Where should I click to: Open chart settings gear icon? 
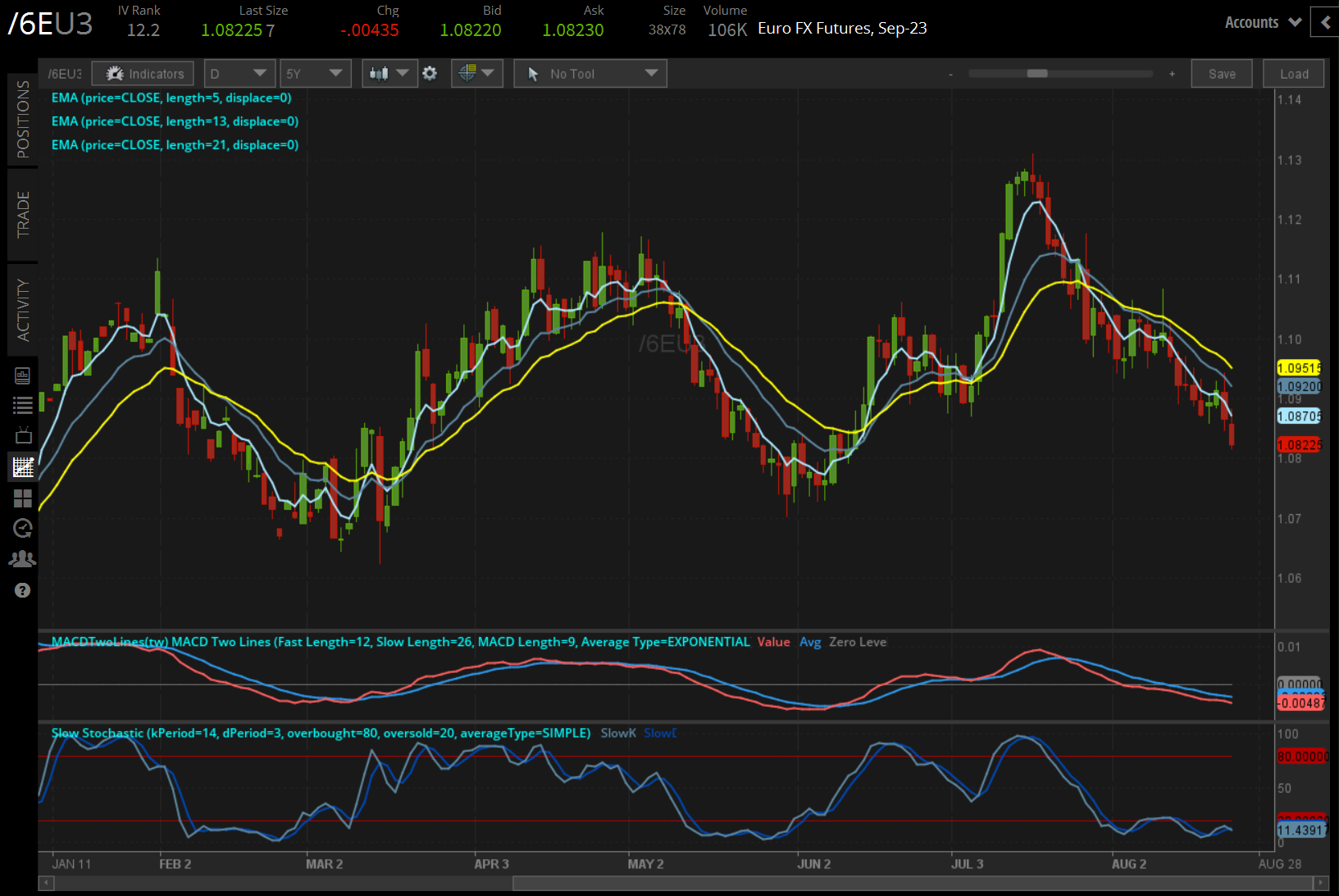pyautogui.click(x=430, y=74)
